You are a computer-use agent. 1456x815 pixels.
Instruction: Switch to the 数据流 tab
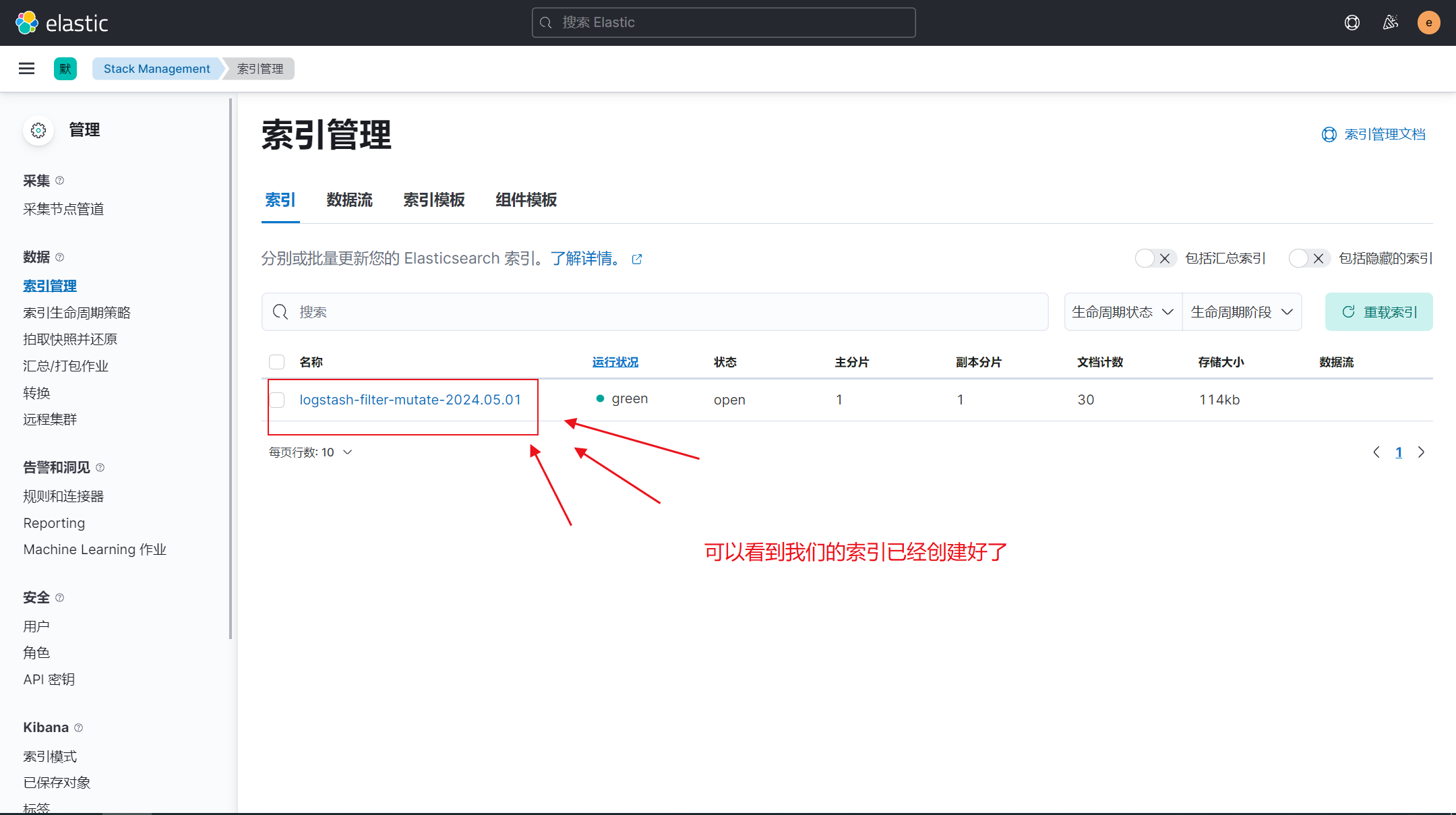point(349,200)
